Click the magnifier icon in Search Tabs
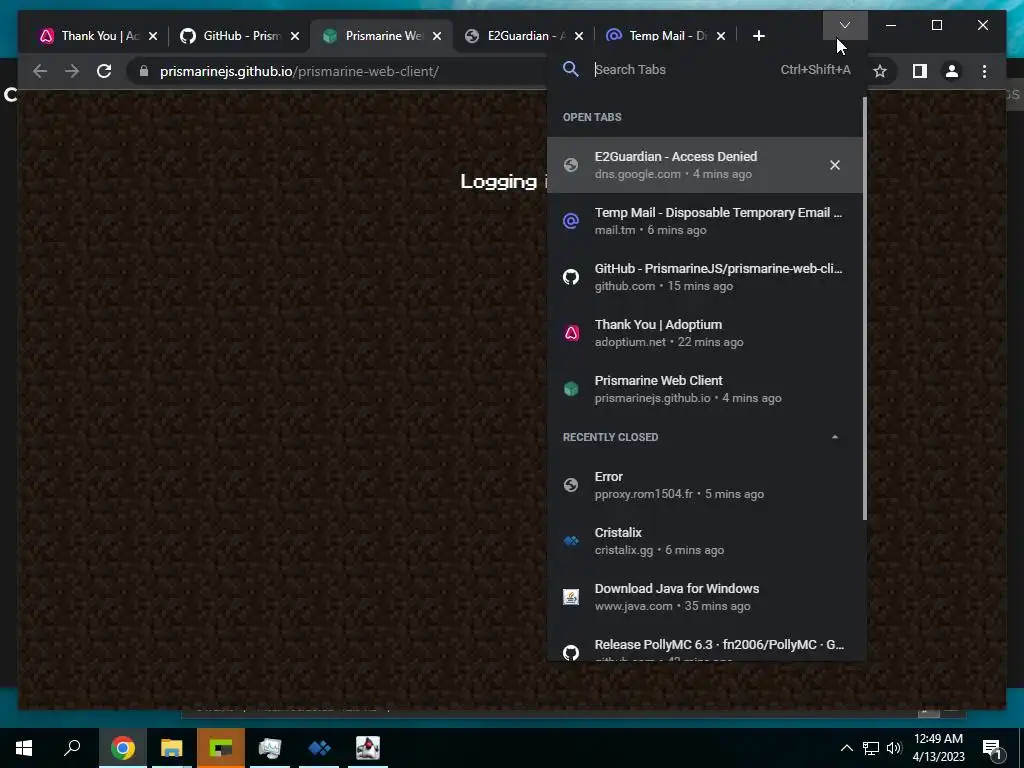 (570, 69)
